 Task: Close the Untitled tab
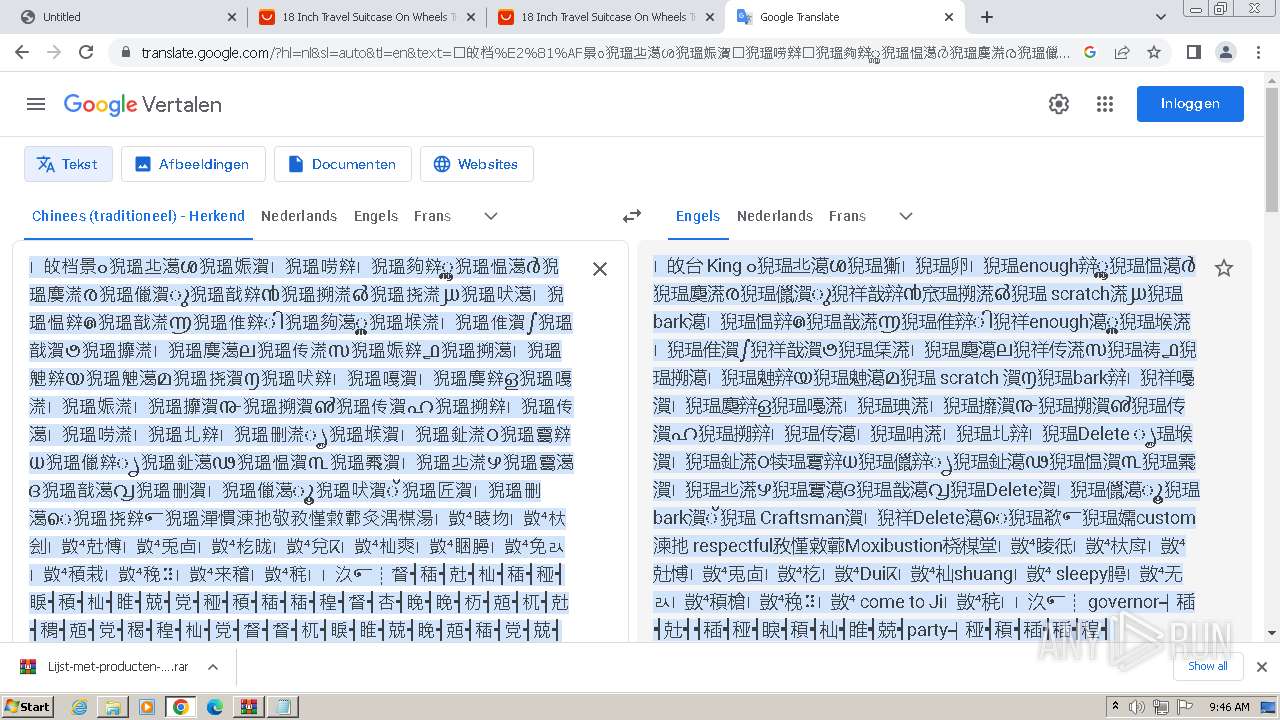point(232,17)
